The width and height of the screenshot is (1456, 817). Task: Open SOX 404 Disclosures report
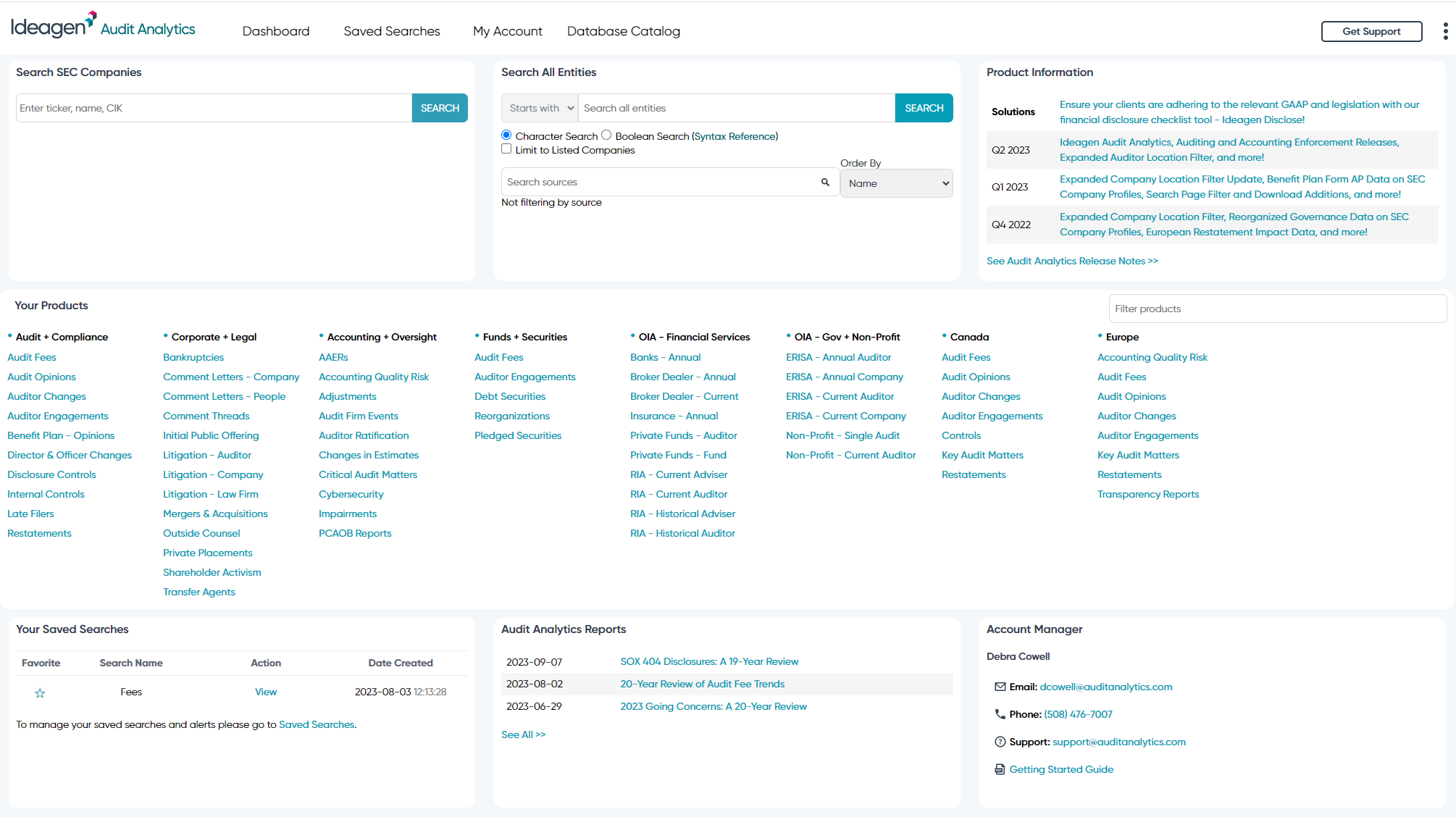coord(709,661)
